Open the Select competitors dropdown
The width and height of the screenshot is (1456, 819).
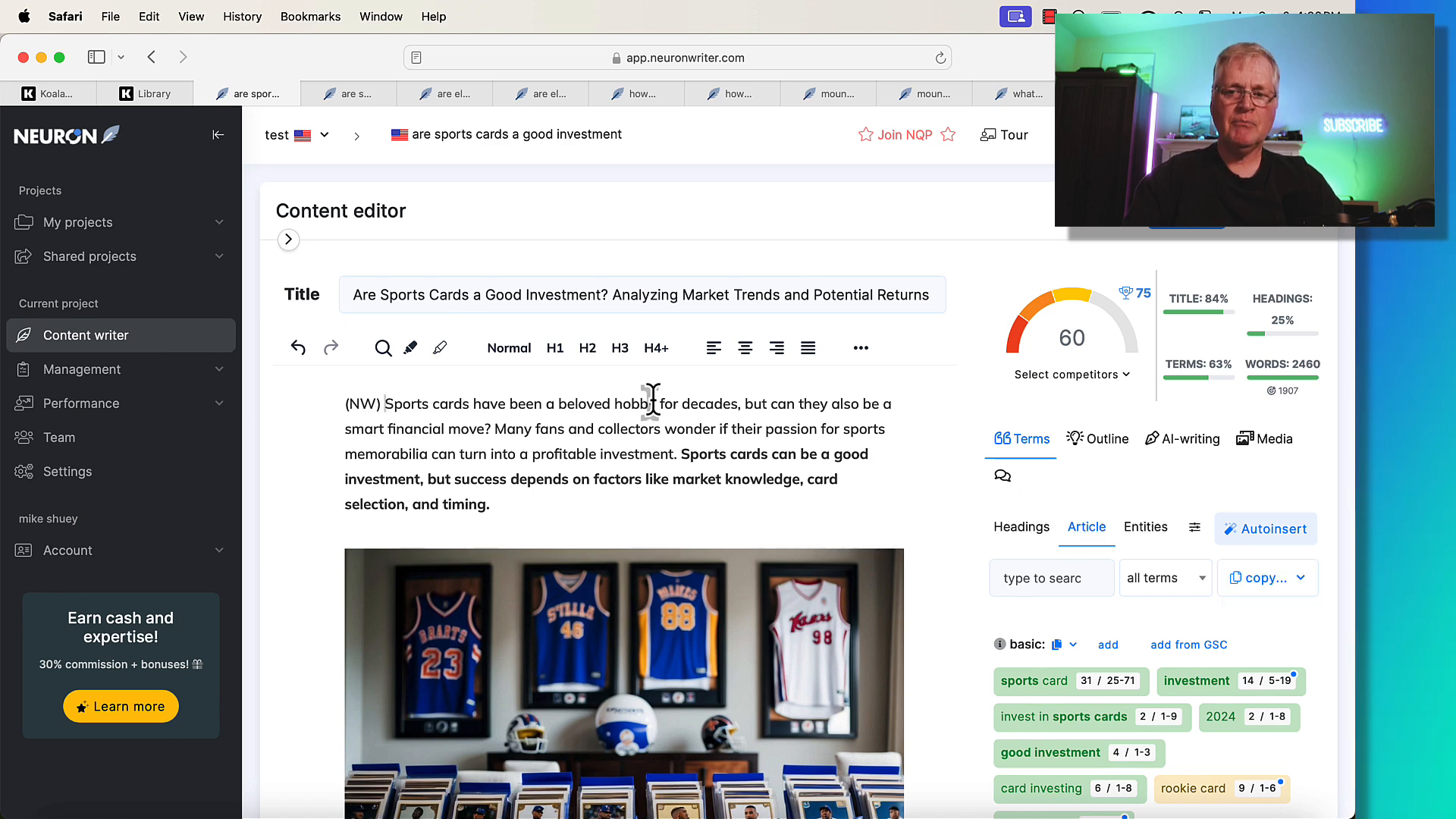(1072, 374)
